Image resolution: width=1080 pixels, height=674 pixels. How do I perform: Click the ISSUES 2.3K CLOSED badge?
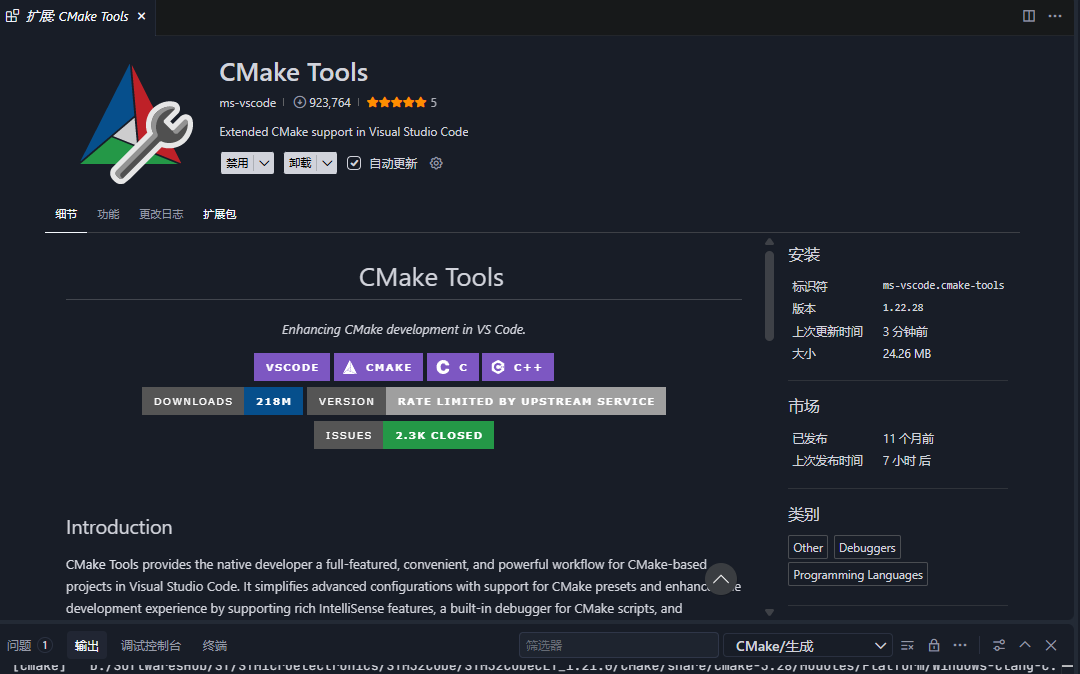click(x=404, y=435)
